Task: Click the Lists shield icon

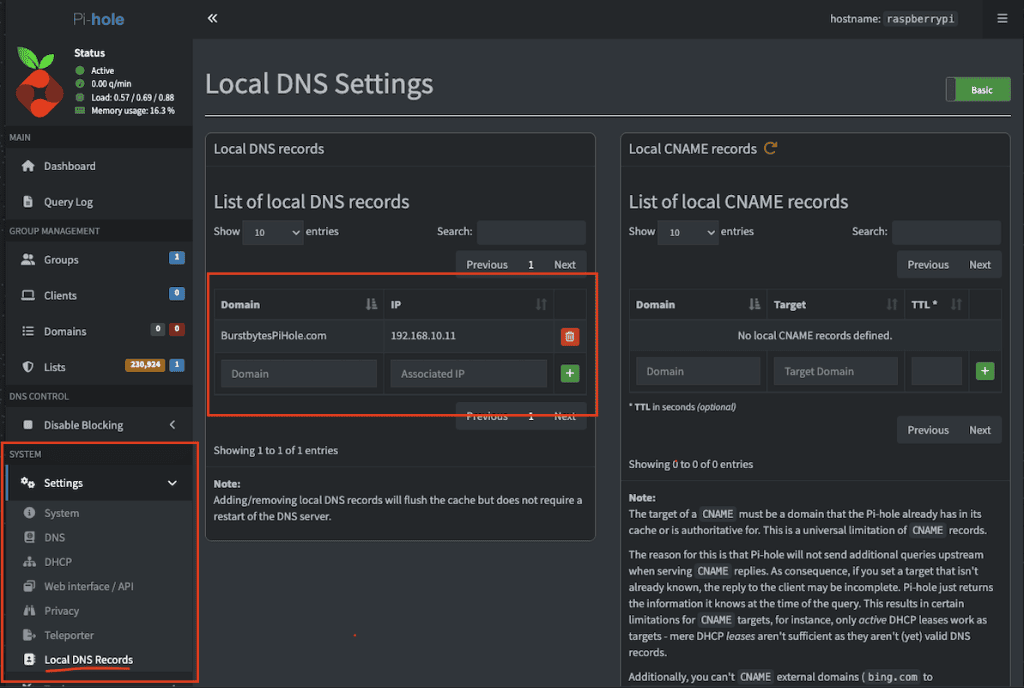Action: 28,367
